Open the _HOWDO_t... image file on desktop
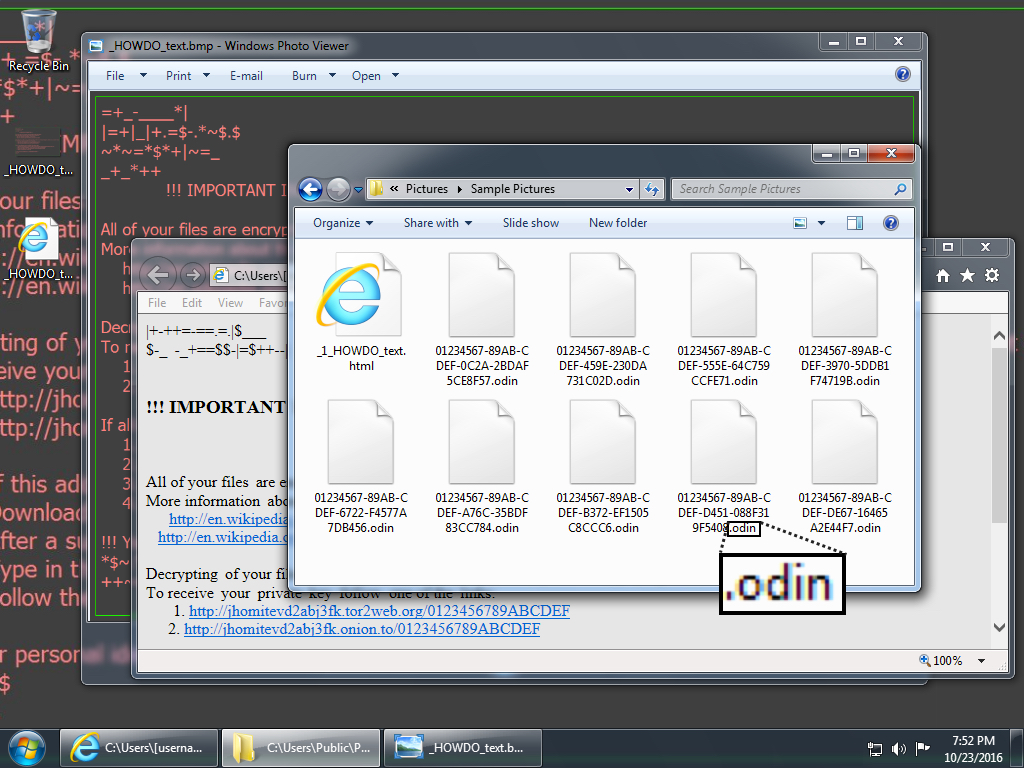Image resolution: width=1024 pixels, height=768 pixels. 38,152
